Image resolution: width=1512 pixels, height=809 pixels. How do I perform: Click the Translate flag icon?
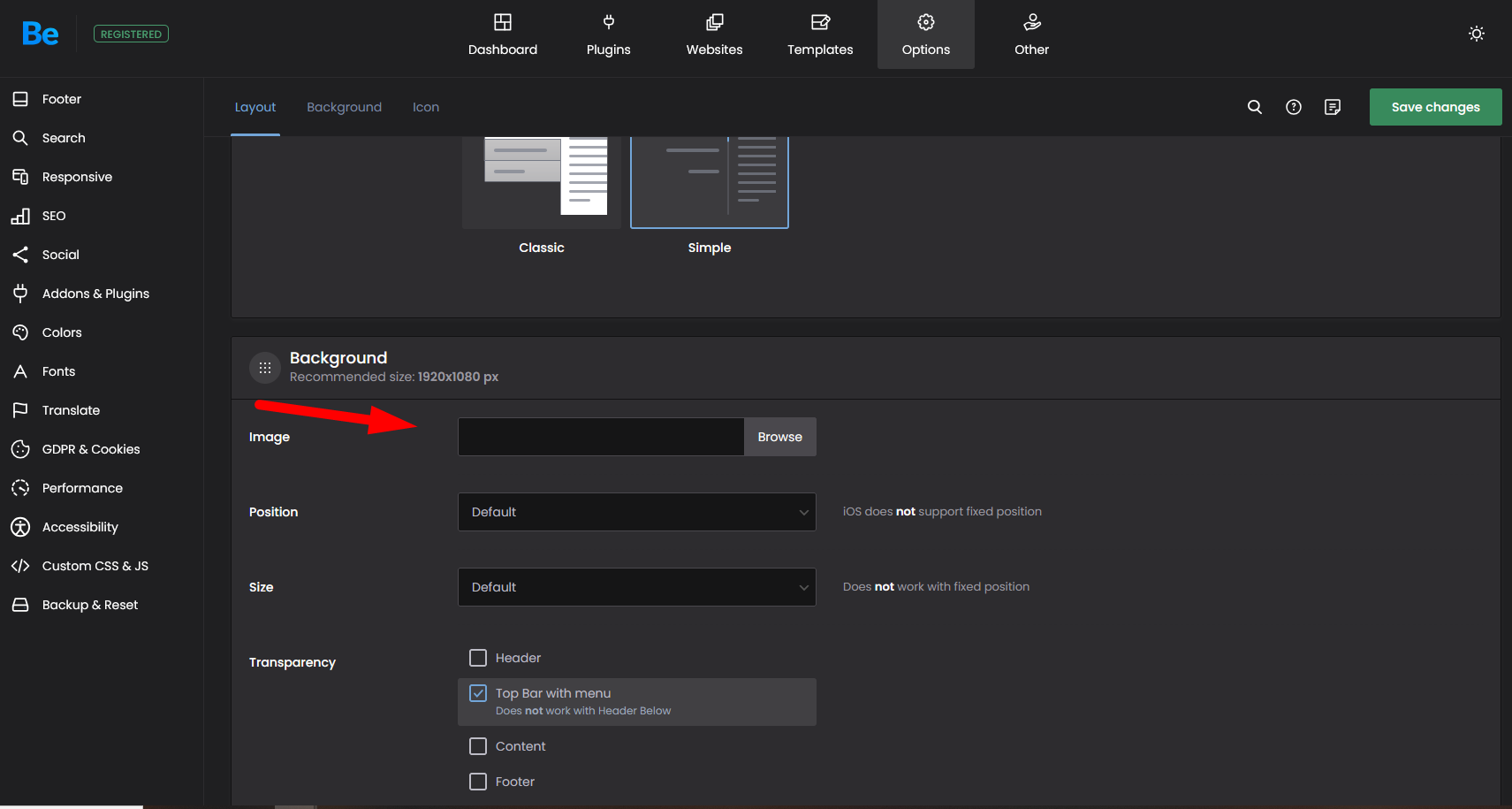(20, 410)
